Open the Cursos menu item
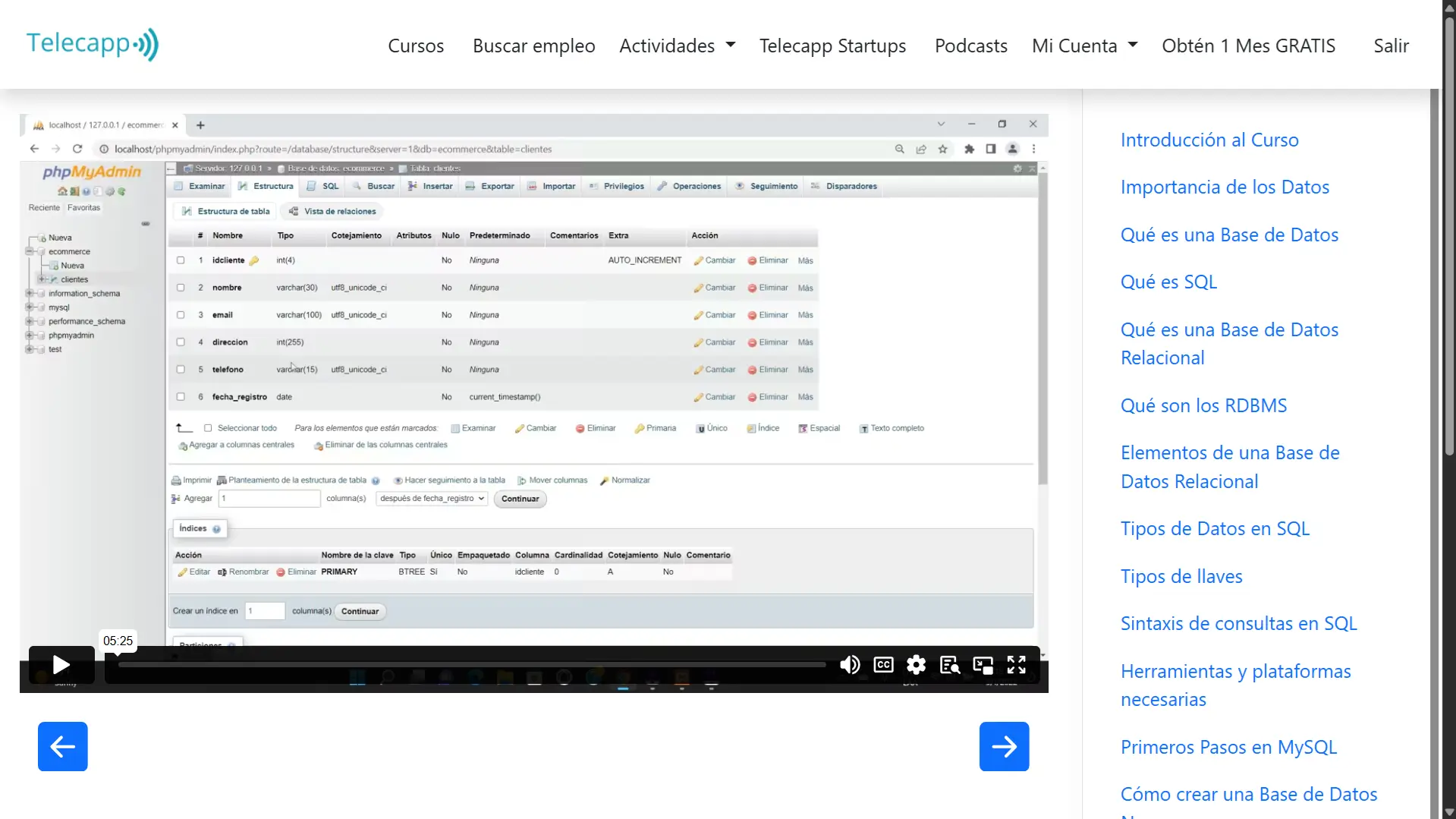The height and width of the screenshot is (819, 1456). [x=415, y=46]
